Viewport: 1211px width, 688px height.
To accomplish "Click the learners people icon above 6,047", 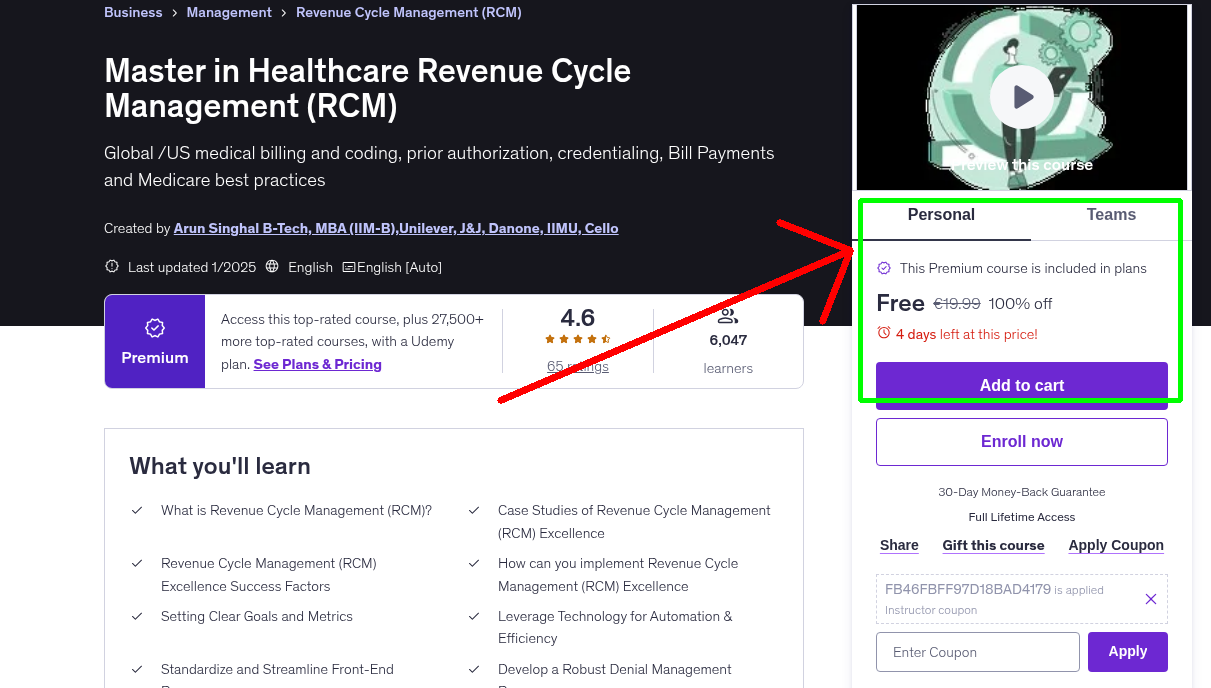I will 727,315.
